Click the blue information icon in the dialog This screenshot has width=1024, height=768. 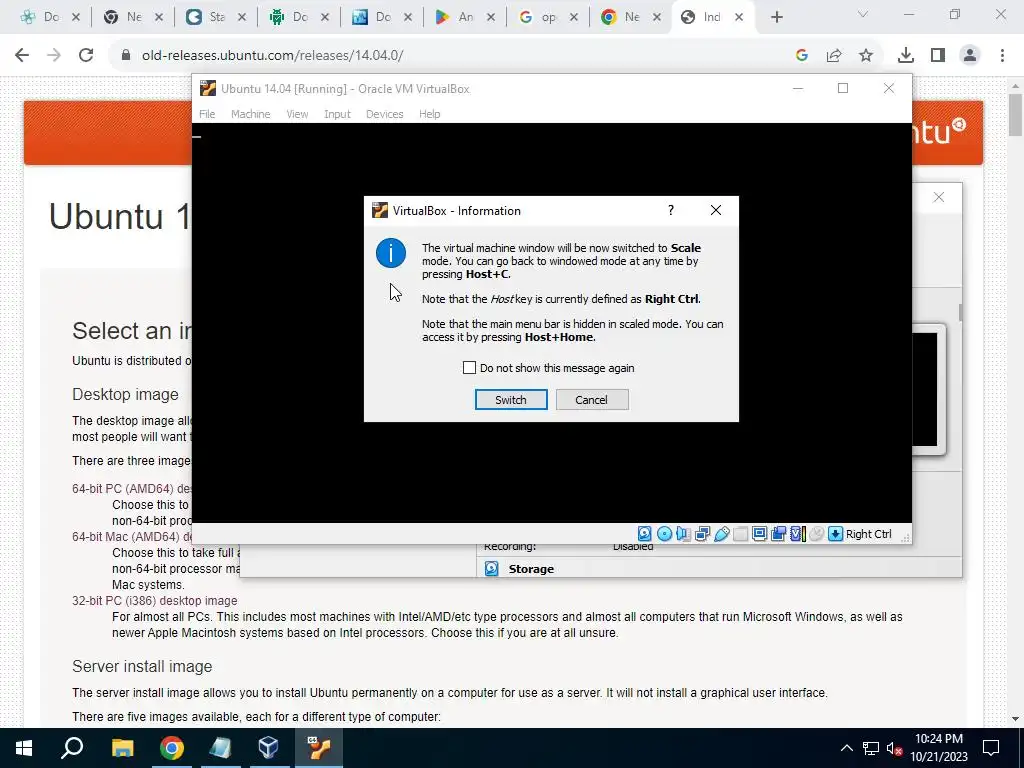coord(391,253)
